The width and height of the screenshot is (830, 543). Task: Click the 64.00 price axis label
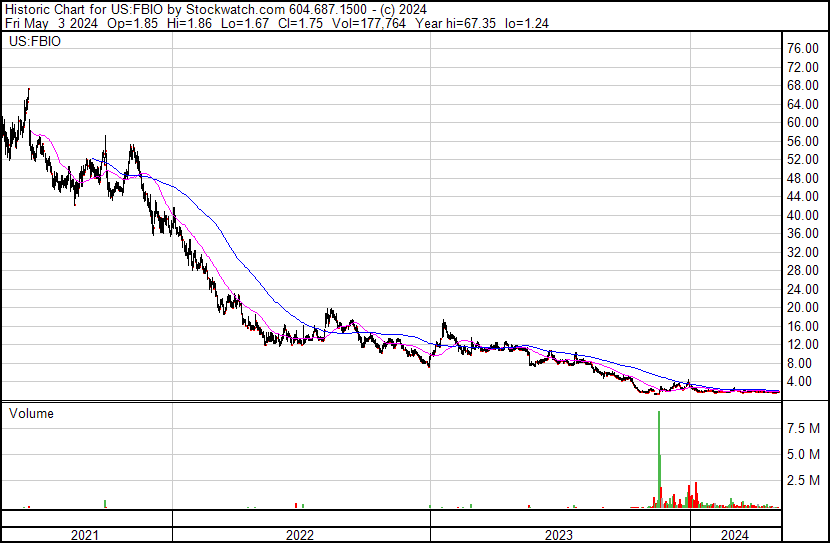click(803, 104)
